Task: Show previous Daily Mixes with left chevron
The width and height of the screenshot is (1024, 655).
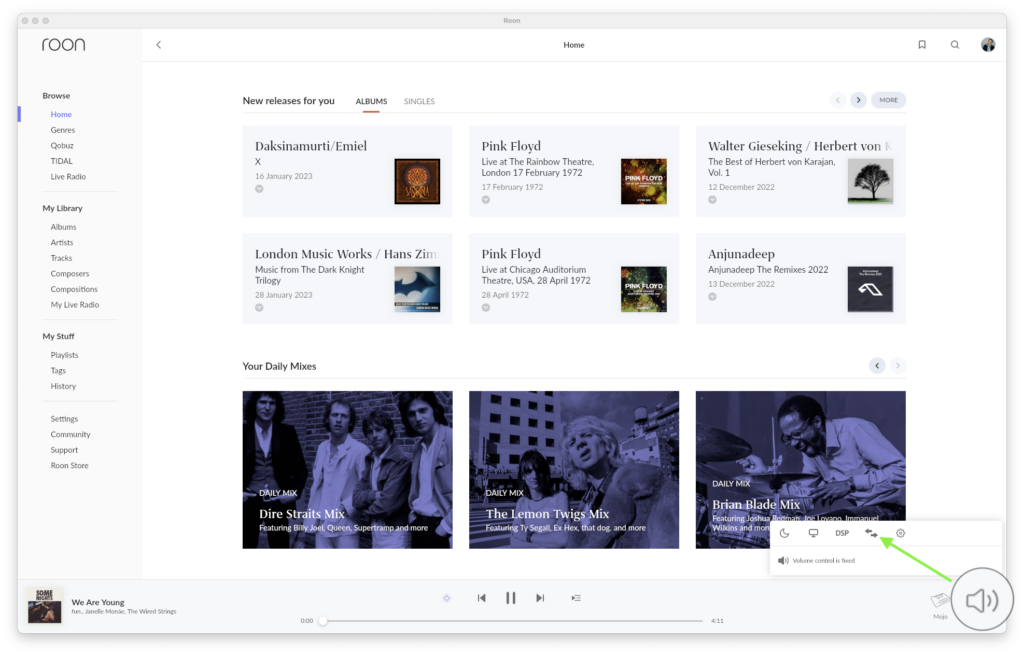Action: pos(877,366)
